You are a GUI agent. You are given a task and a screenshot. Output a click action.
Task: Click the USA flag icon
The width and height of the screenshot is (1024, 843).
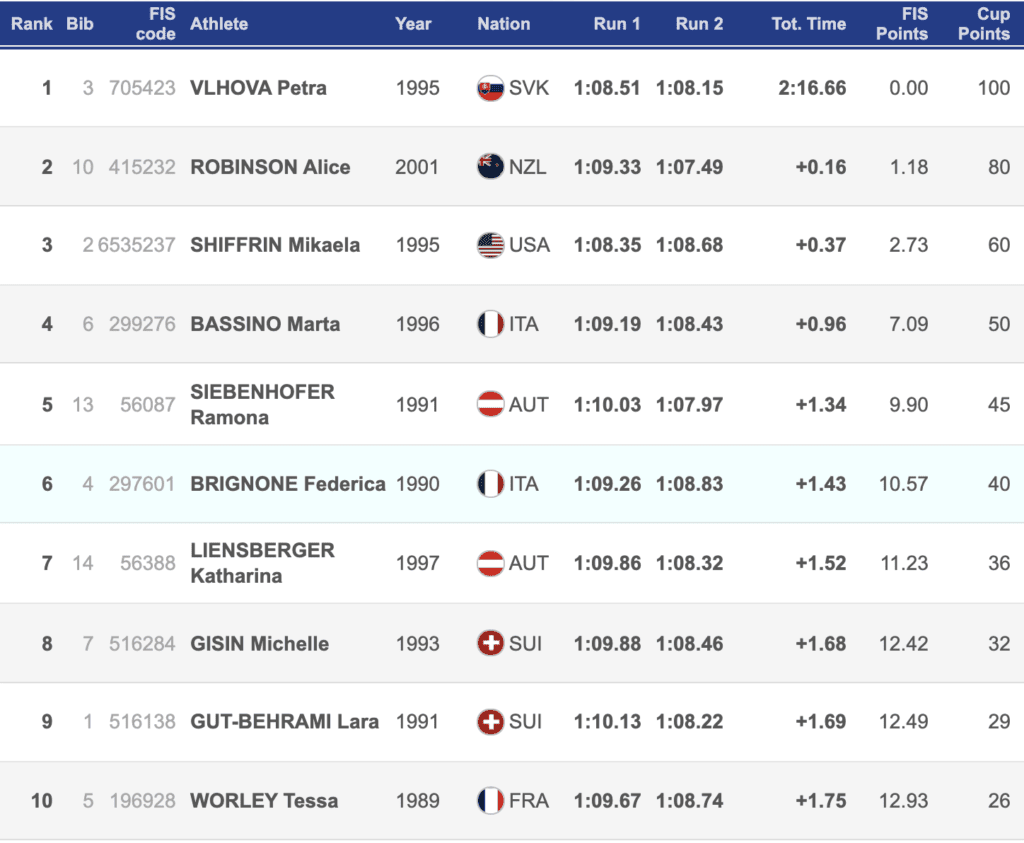pos(490,245)
